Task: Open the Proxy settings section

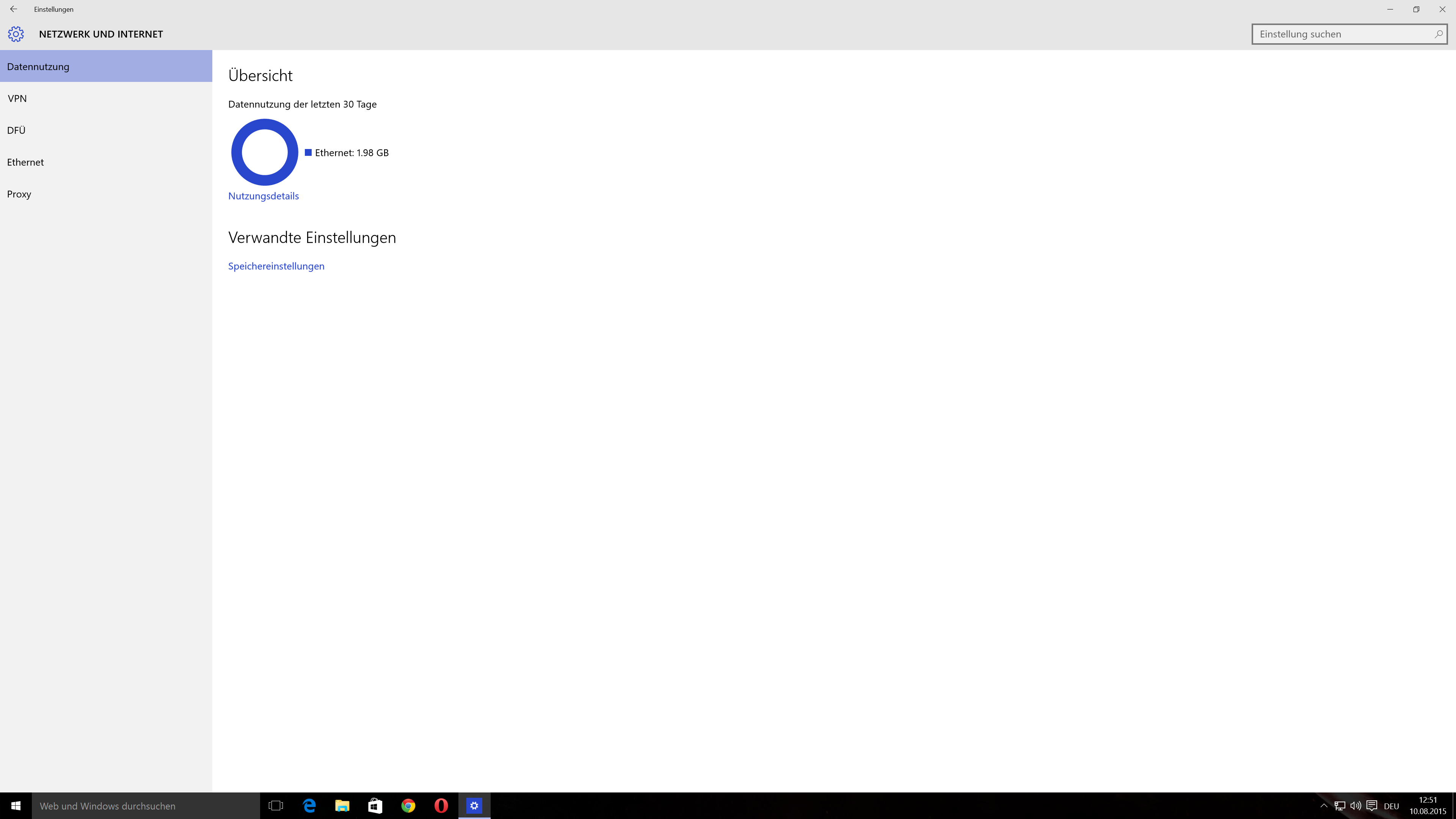Action: (x=19, y=194)
